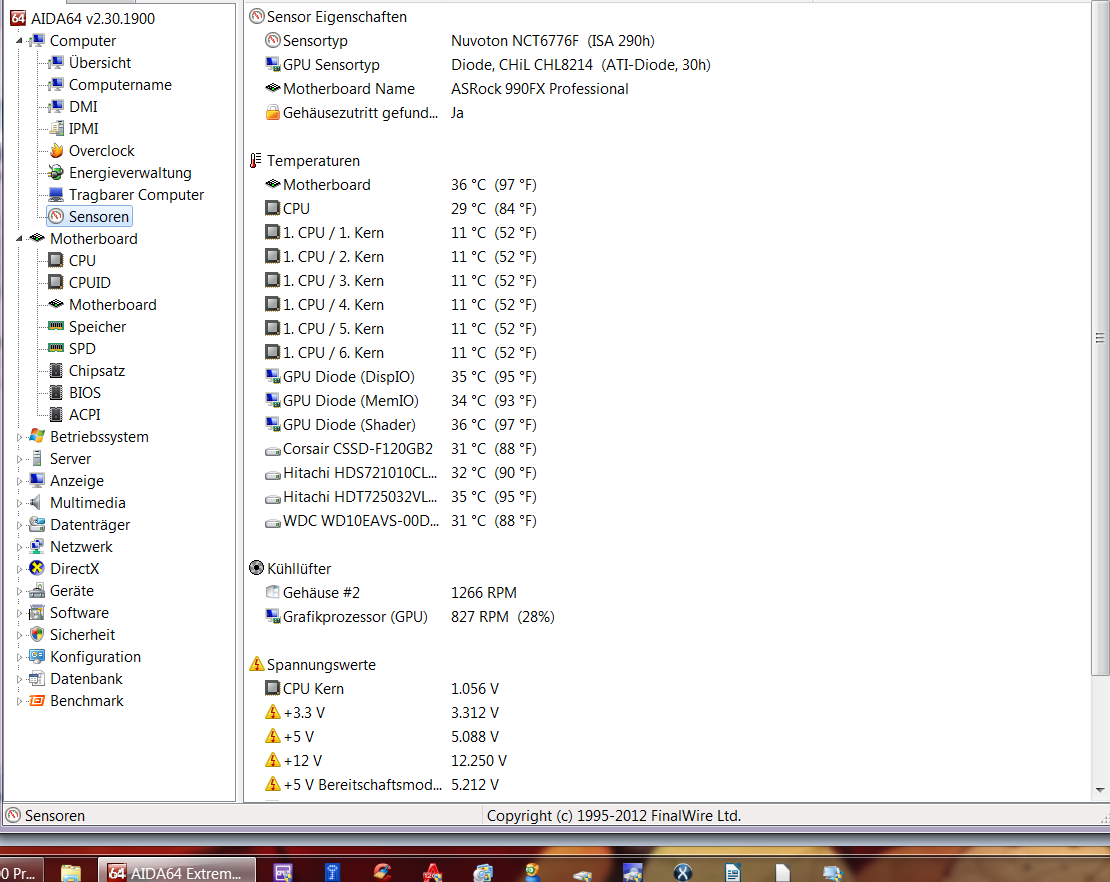Select the +5 V Bereitschaftsmodus row
The image size is (1110, 882).
pos(382,784)
